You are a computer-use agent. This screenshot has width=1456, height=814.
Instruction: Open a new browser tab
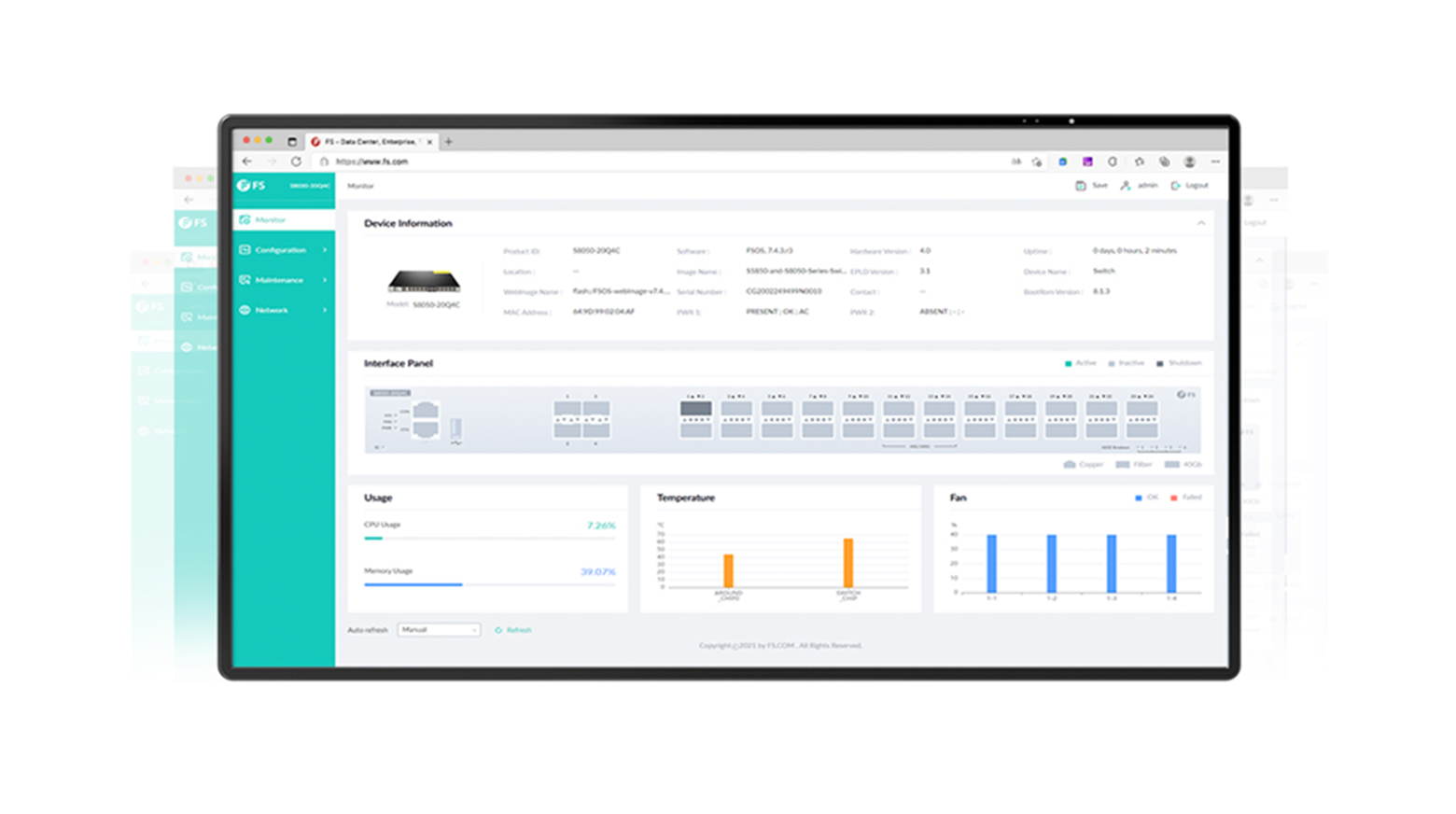point(449,142)
